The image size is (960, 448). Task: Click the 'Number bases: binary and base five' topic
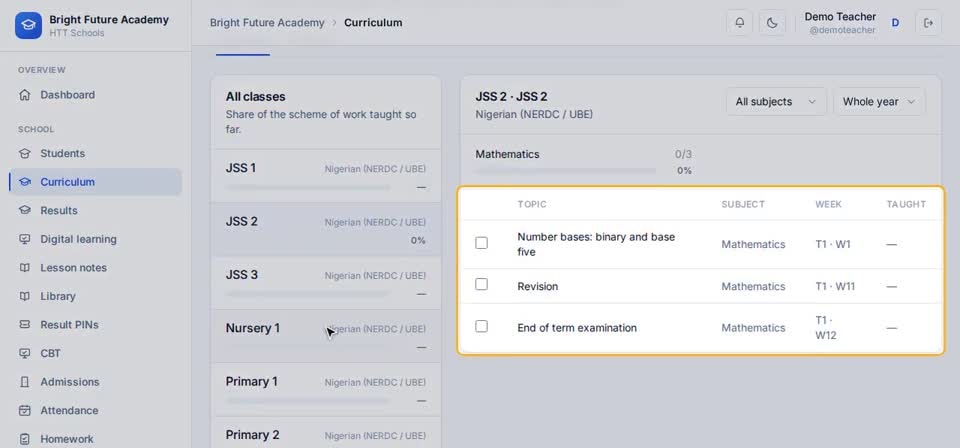click(596, 244)
